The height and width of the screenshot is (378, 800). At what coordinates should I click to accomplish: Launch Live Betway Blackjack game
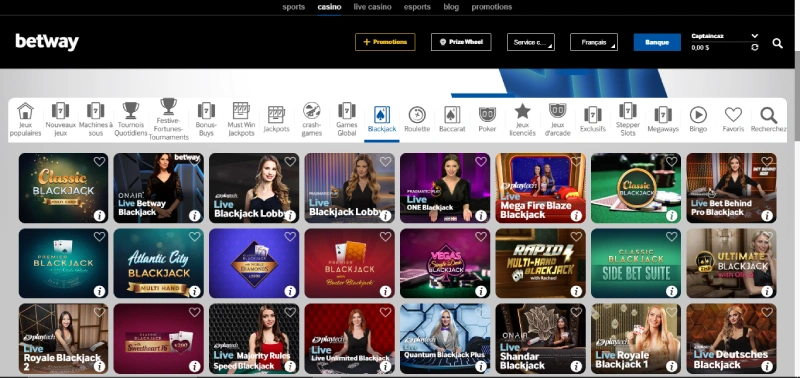tap(158, 188)
